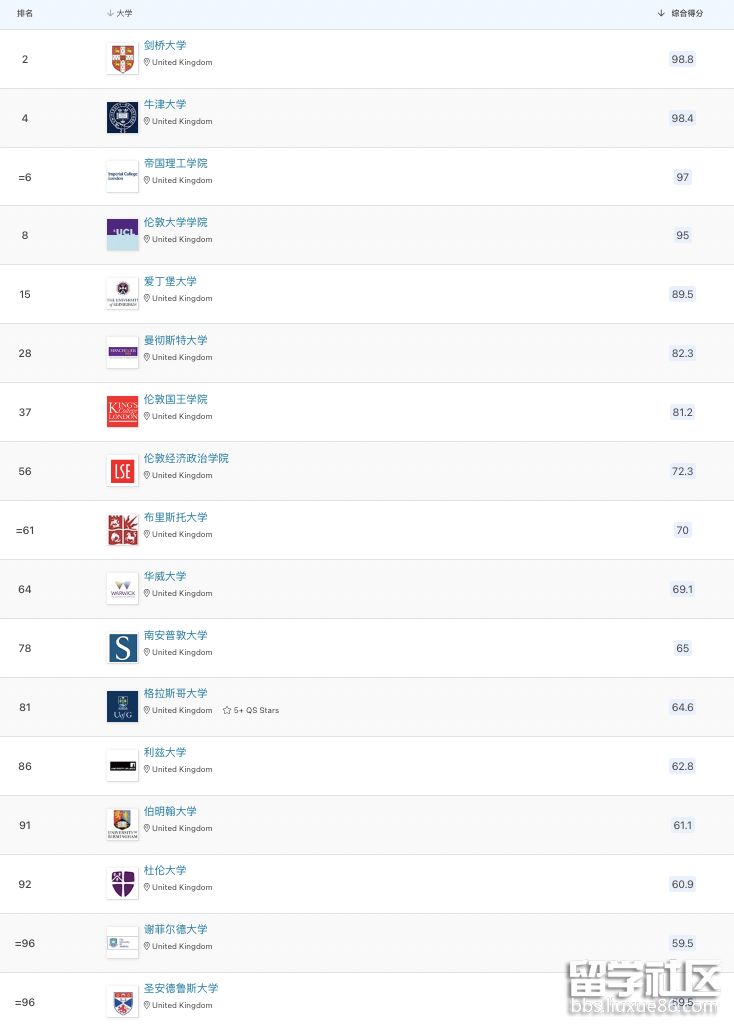734x1028 pixels.
Task: Click the Warwick University logo
Action: coord(122,589)
